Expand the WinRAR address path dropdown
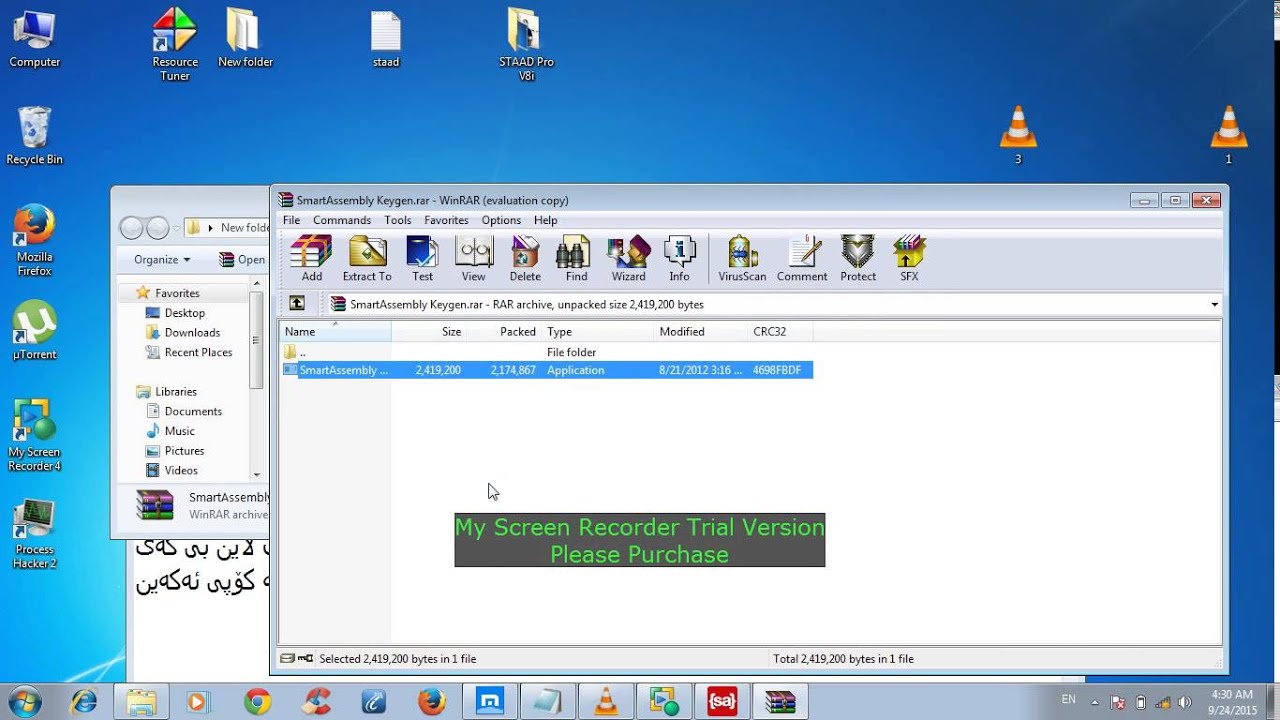Image resolution: width=1280 pixels, height=720 pixels. 1215,304
